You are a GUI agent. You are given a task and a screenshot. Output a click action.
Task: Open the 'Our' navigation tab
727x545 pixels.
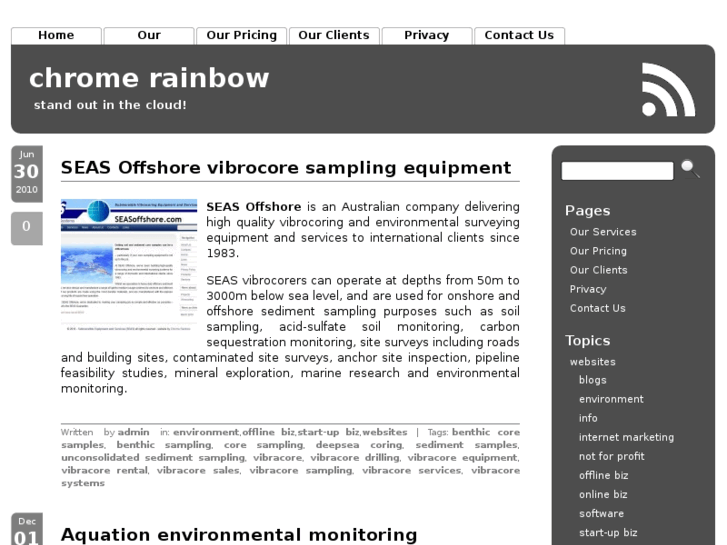pos(149,36)
